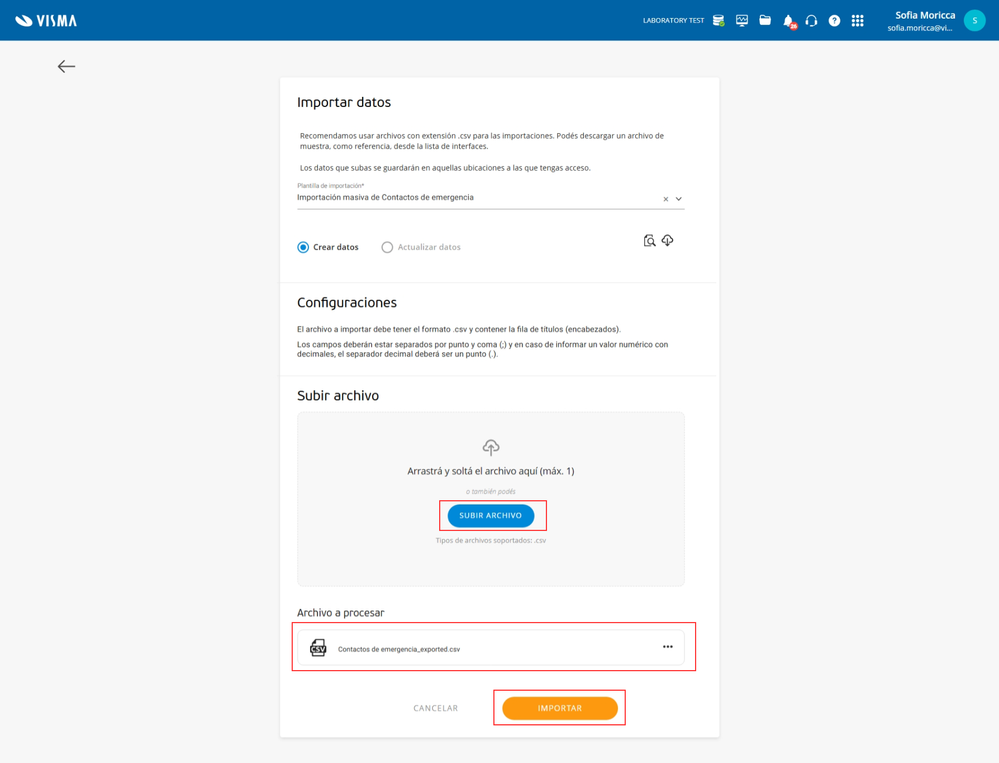This screenshot has height=763, width=999.
Task: Click the CSV file icon
Action: point(318,648)
